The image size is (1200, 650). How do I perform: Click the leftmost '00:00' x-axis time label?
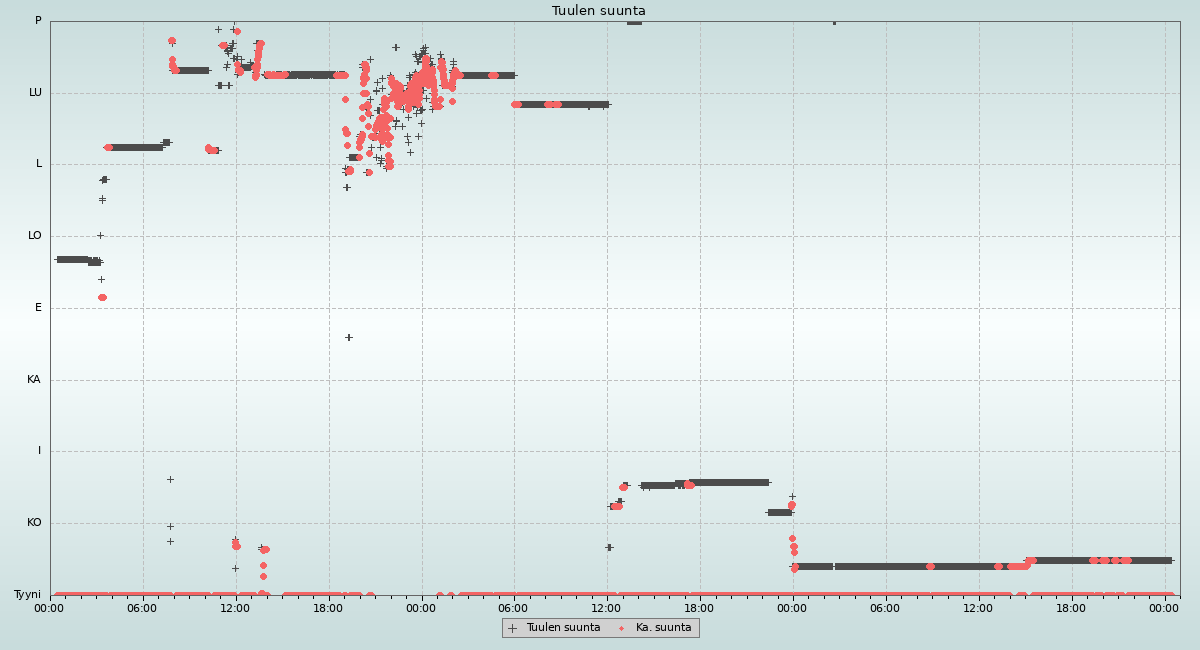pos(50,608)
